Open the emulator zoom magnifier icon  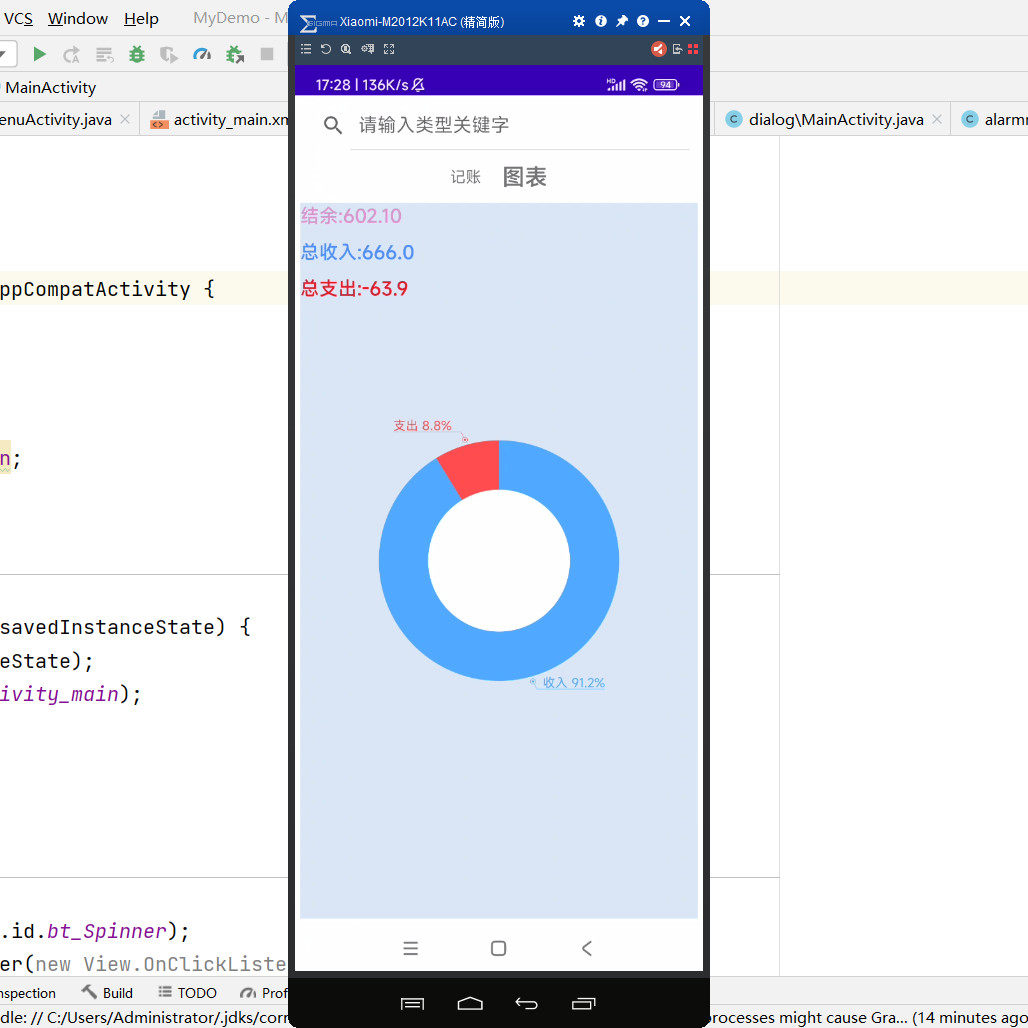(345, 48)
